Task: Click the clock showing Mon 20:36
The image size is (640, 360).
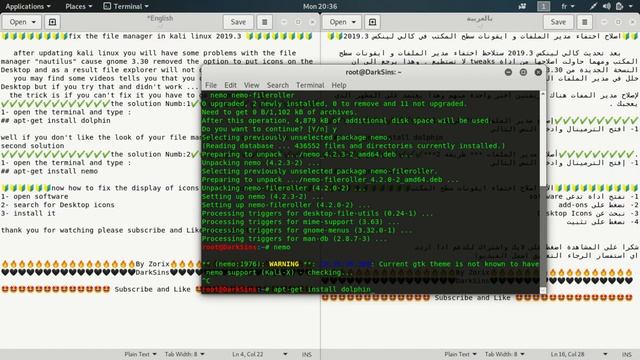Action: [320, 7]
